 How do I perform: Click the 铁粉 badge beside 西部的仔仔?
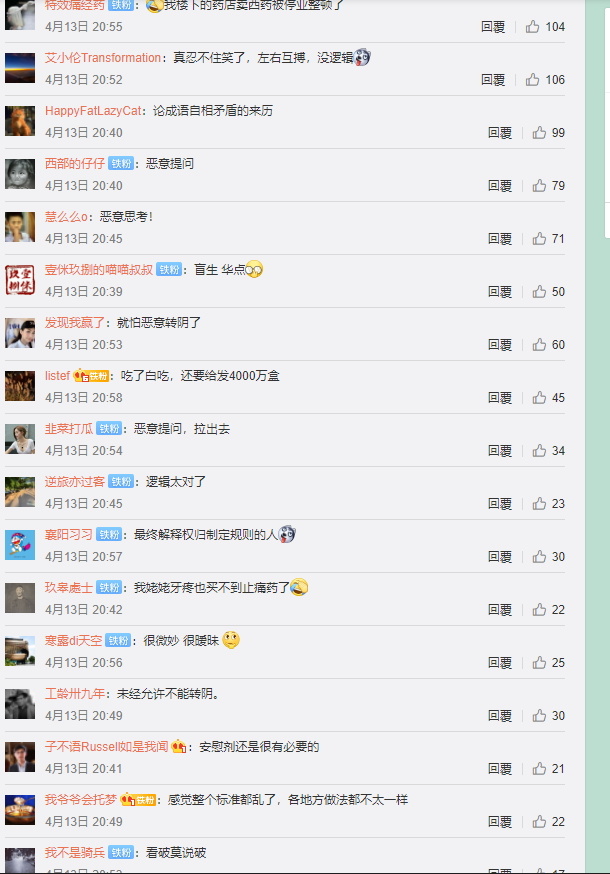point(121,163)
